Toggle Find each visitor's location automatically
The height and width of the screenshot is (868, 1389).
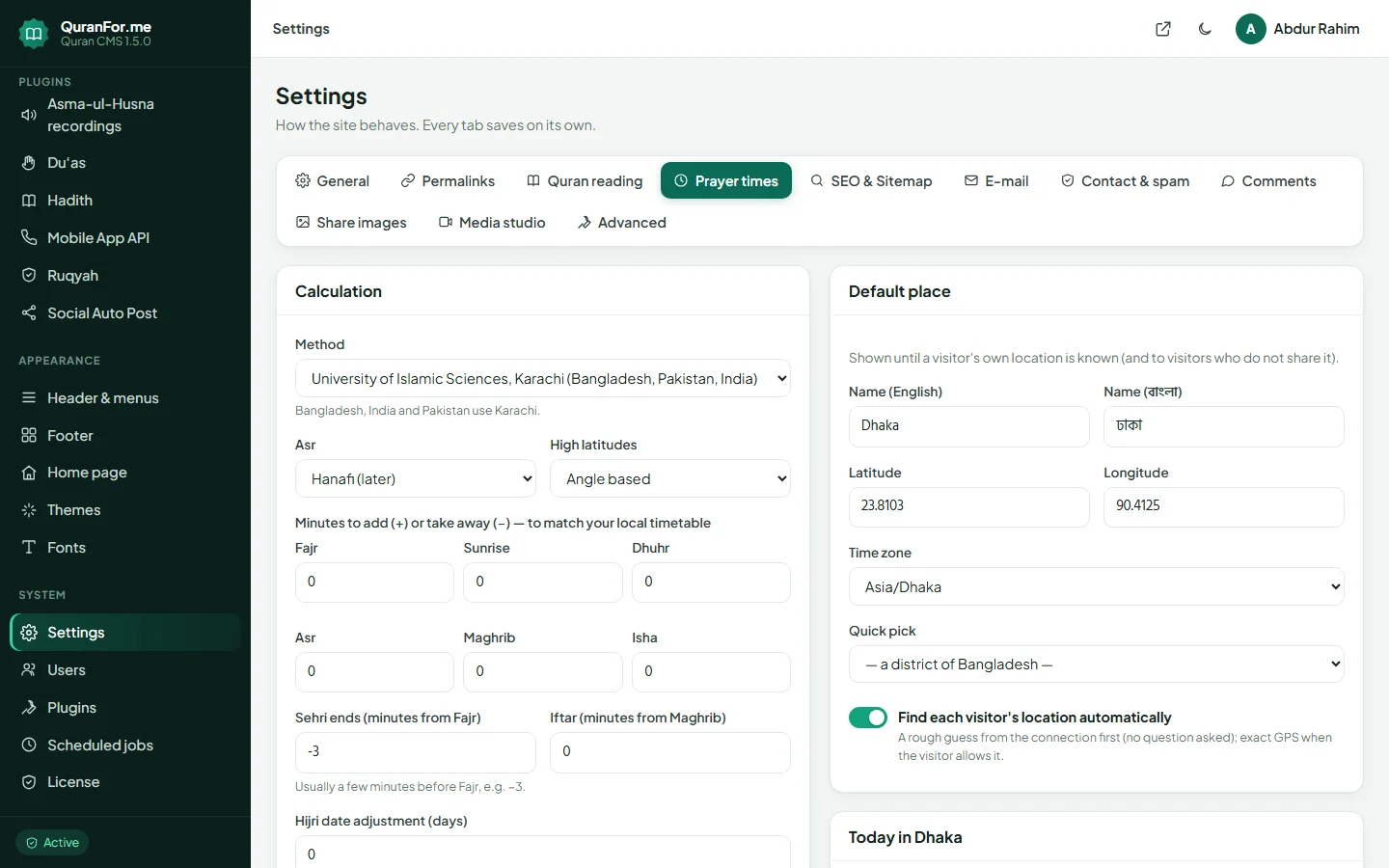tap(868, 718)
